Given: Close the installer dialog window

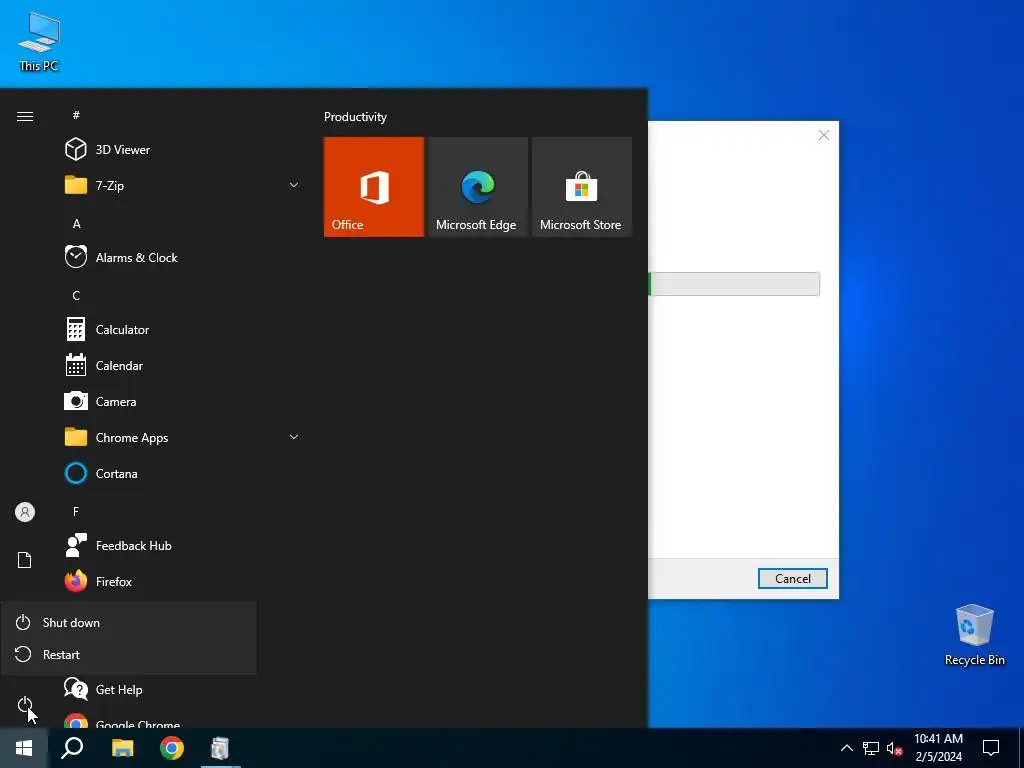Looking at the screenshot, I should (x=824, y=135).
